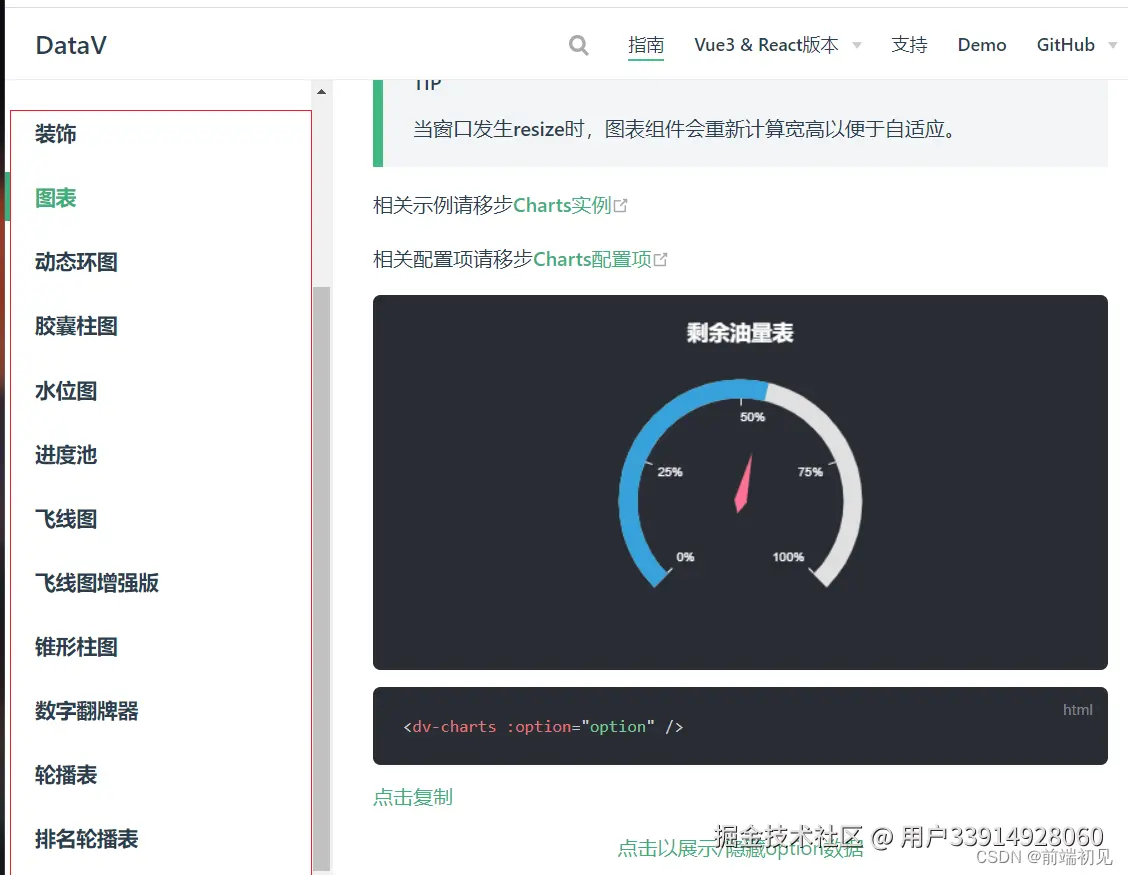Click the html language tag
This screenshot has width=1128, height=875.
(x=1078, y=710)
